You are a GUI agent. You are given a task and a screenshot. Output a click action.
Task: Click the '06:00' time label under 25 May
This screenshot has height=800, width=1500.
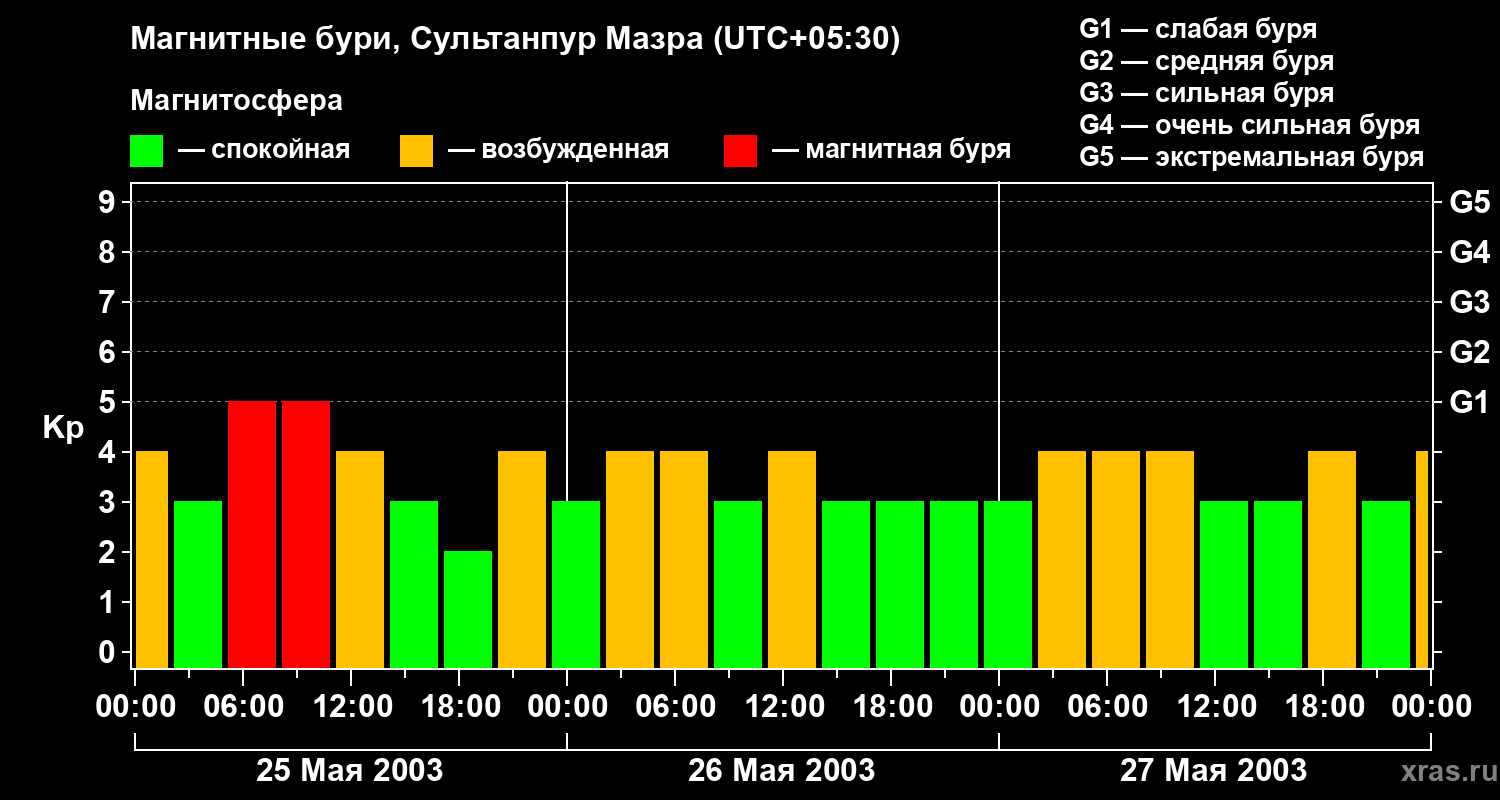pos(244,706)
